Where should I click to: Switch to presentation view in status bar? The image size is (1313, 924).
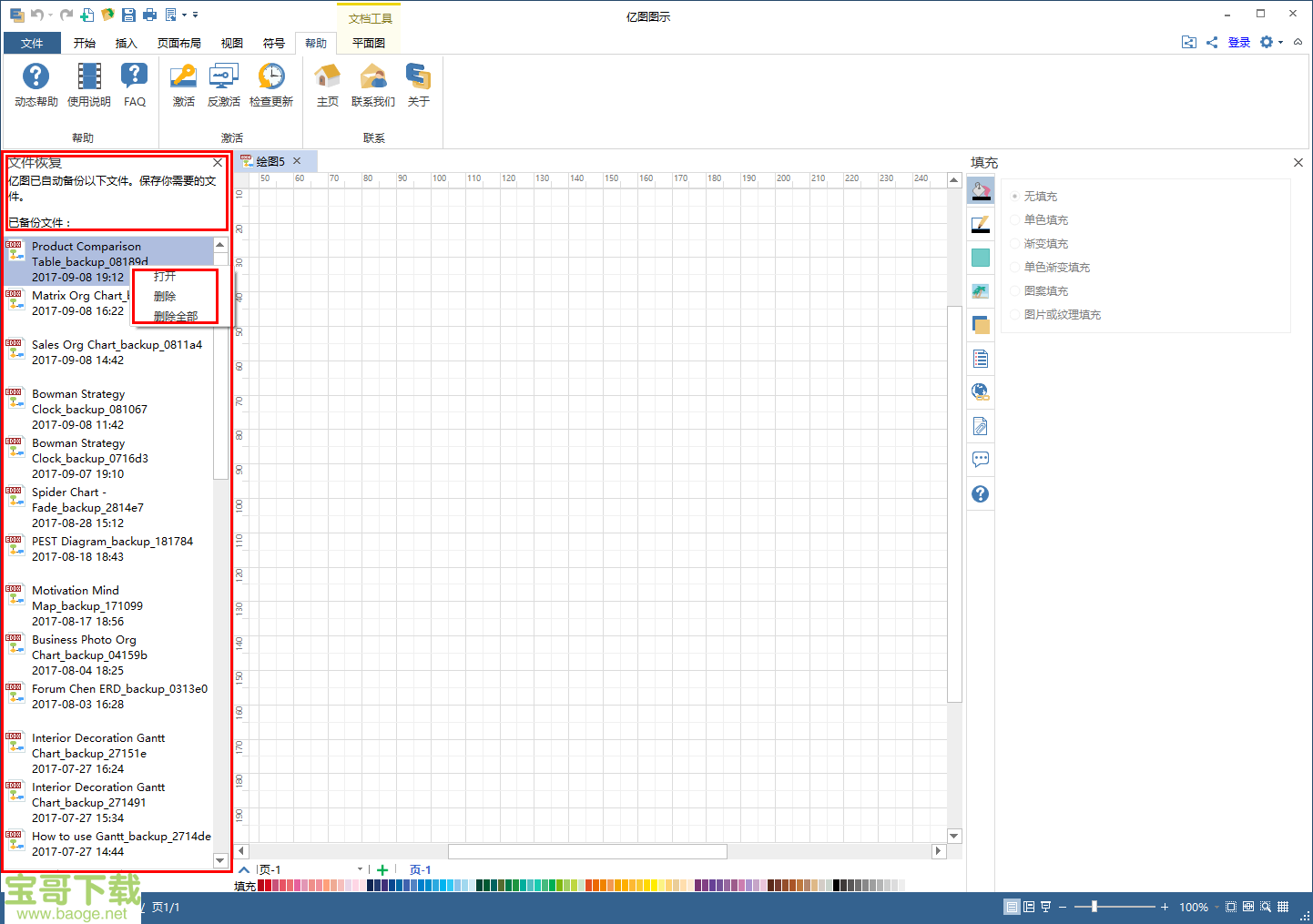click(x=1045, y=907)
